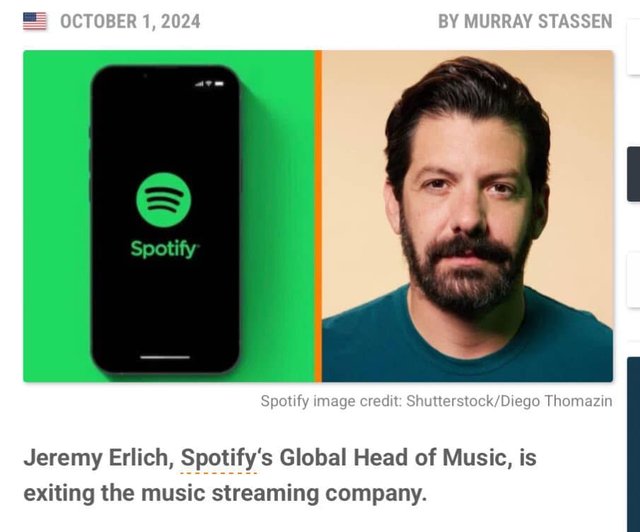The height and width of the screenshot is (532, 640).
Task: Click the Spotify wordmark on the phone screen
Action: click(x=165, y=248)
